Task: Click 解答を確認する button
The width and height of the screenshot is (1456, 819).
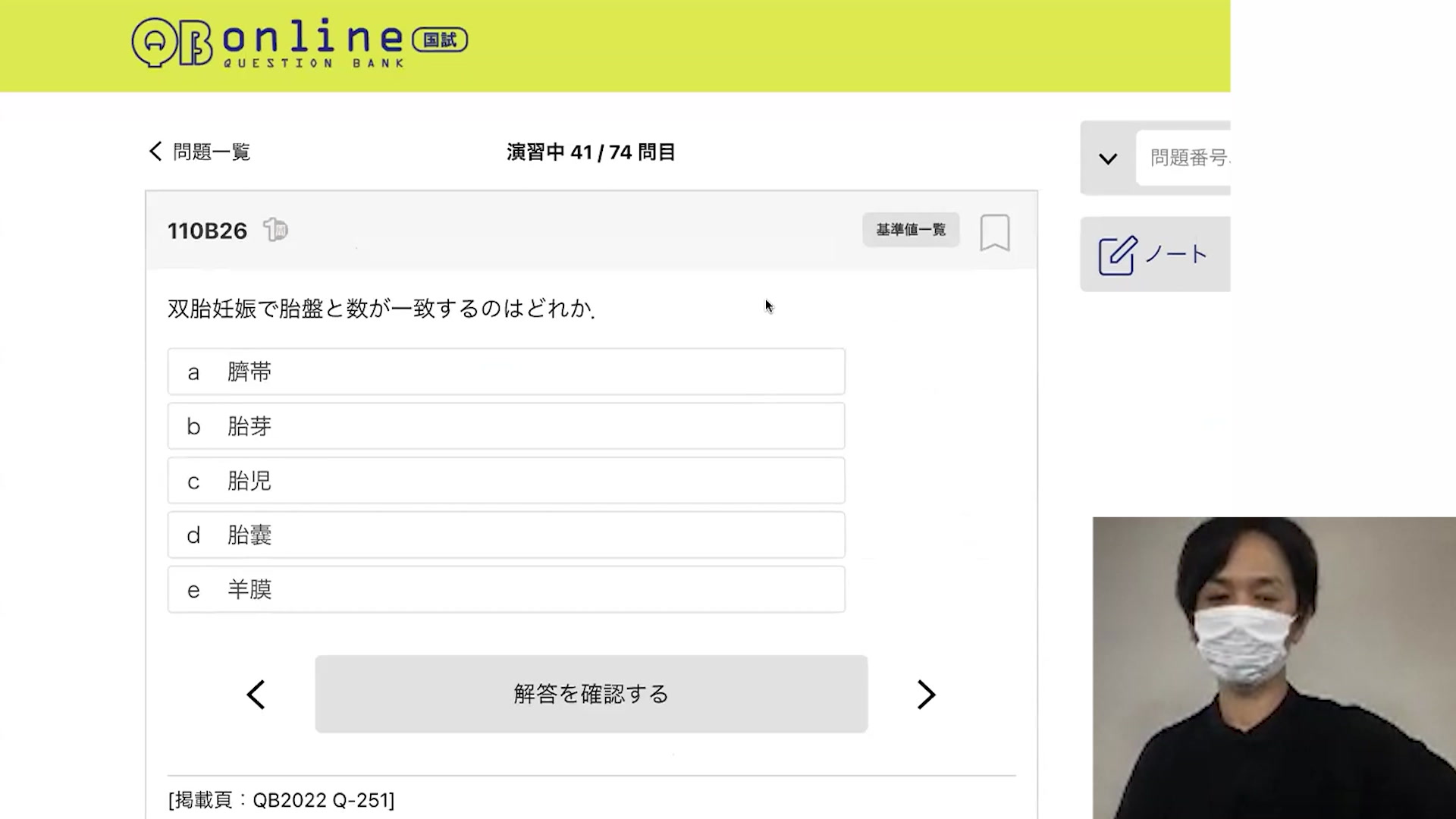Action: tap(591, 694)
